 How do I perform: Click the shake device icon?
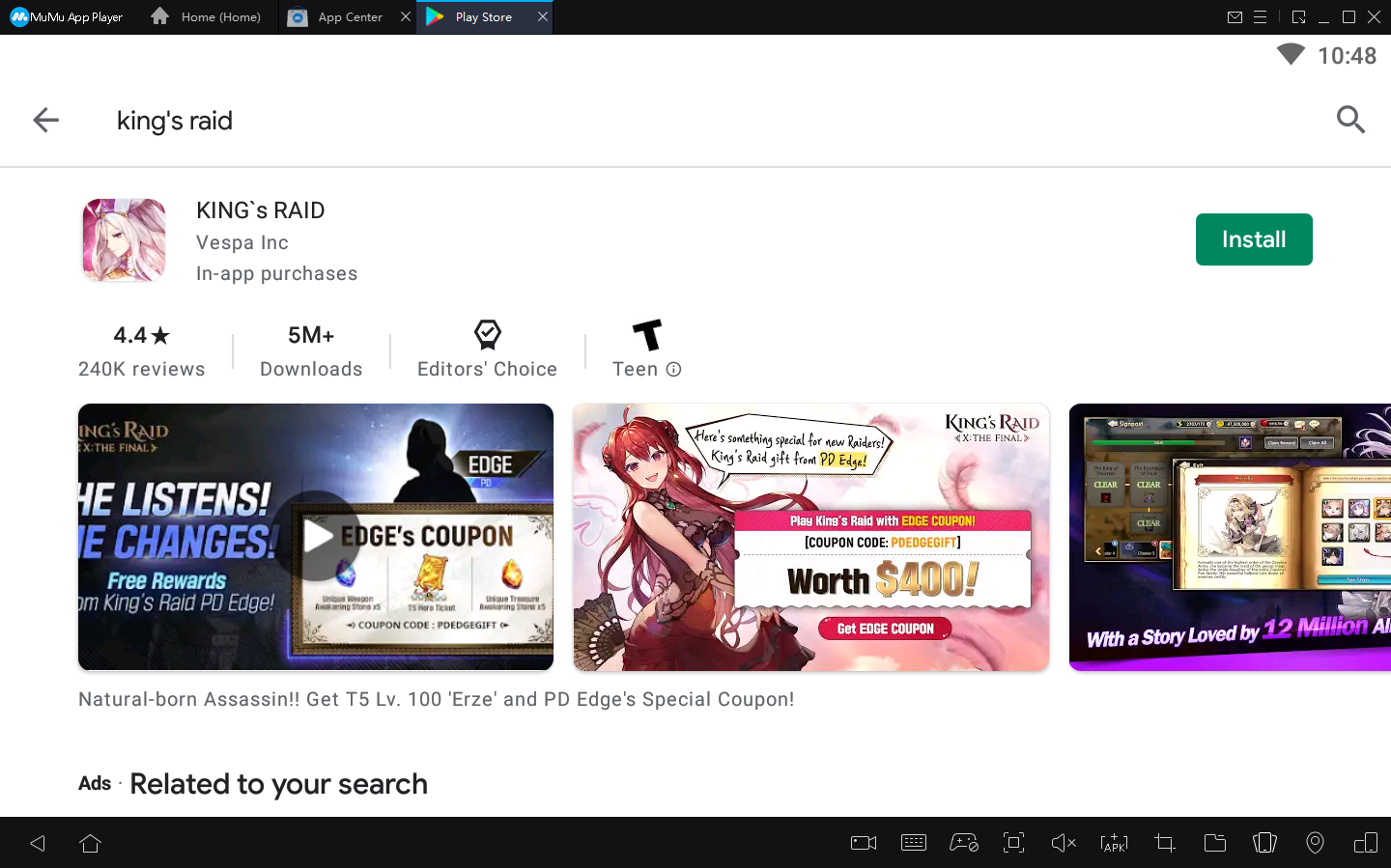(x=1264, y=843)
